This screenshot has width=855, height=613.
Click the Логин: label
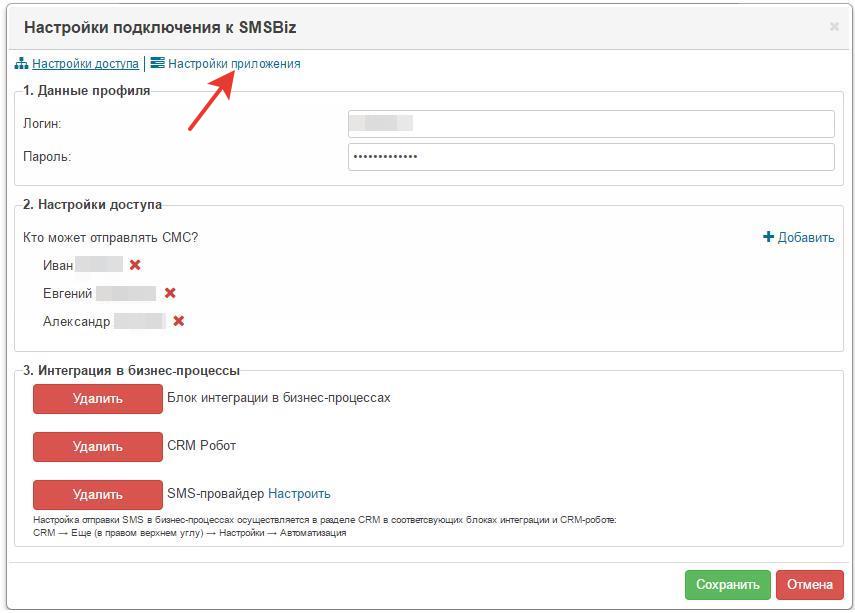point(42,124)
